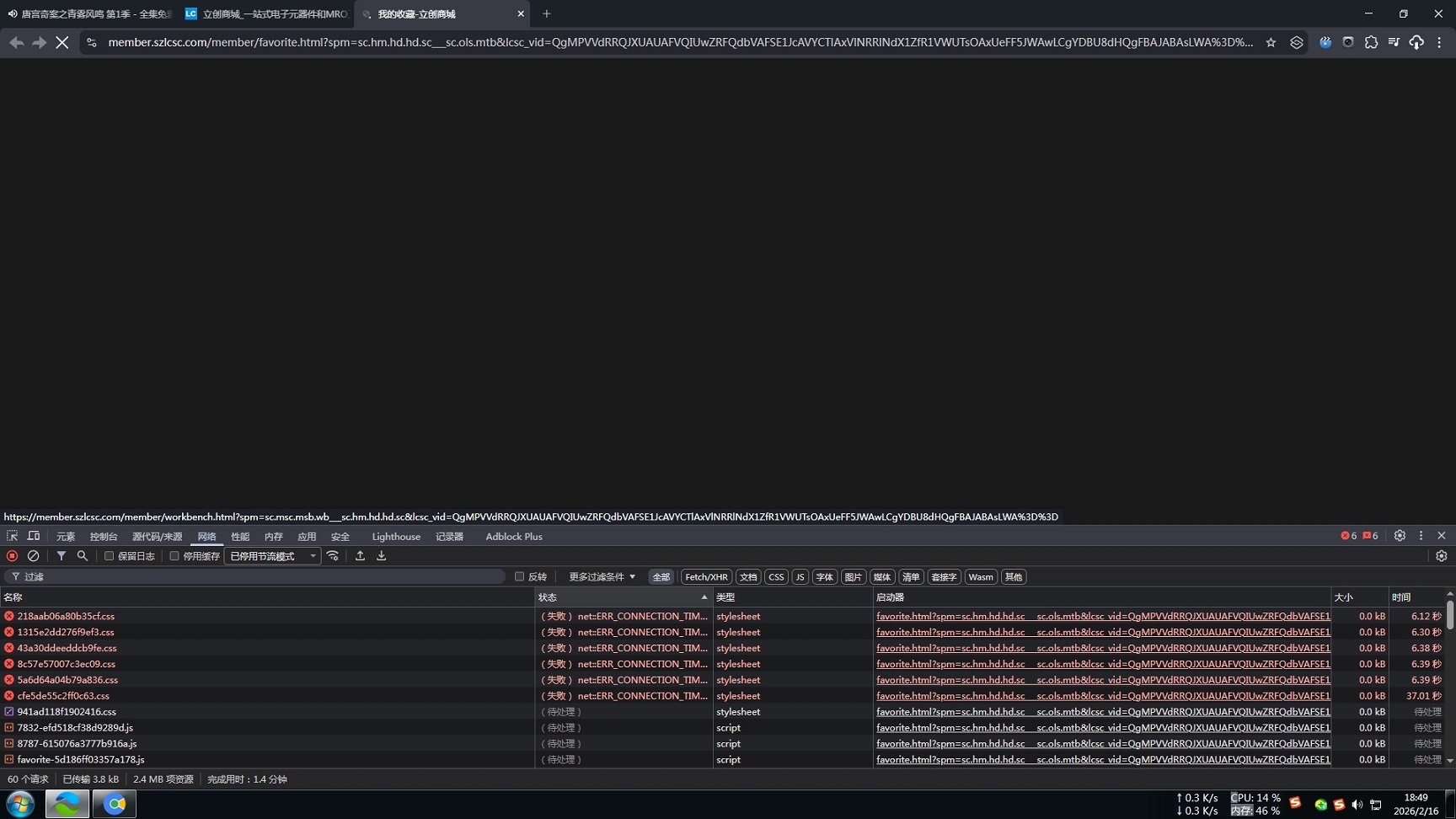Switch to the 控制台 tab
The height and width of the screenshot is (819, 1456).
[104, 537]
